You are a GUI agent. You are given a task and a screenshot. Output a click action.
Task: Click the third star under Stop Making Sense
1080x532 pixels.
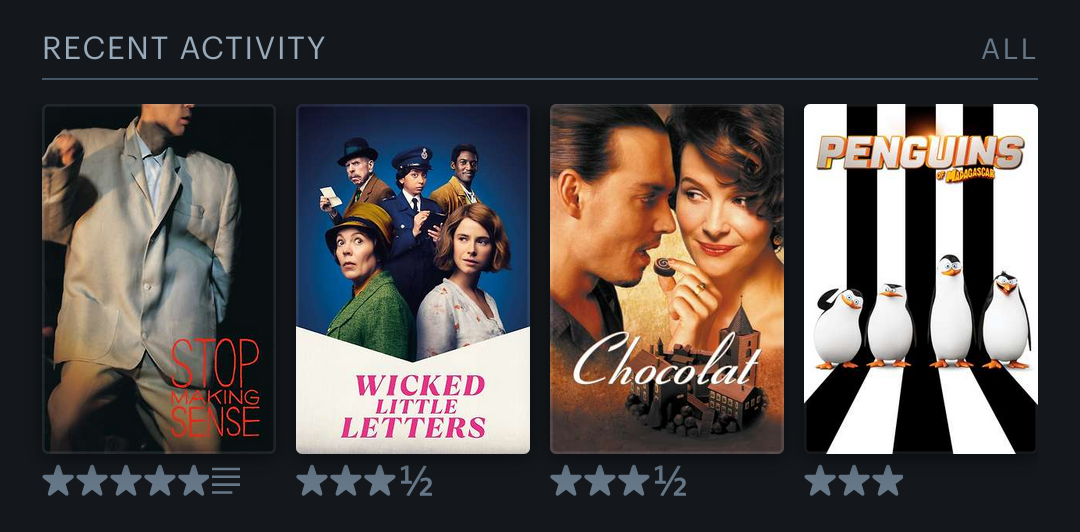125,480
